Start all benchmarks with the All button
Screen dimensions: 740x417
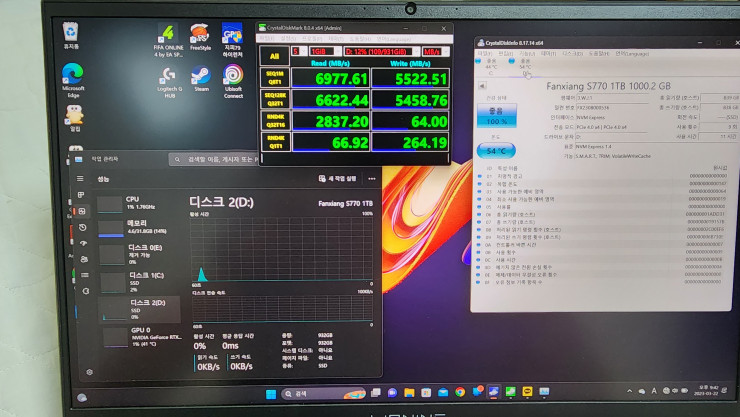tap(274, 56)
